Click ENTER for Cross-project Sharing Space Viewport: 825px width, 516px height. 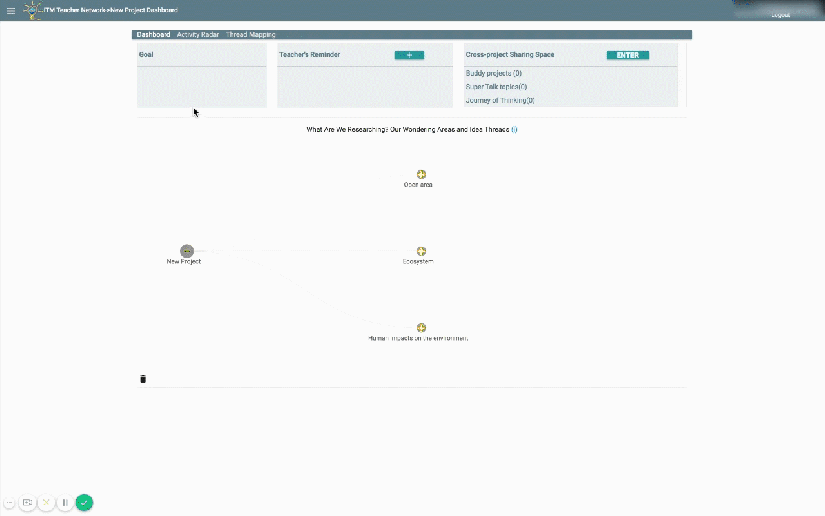point(628,55)
